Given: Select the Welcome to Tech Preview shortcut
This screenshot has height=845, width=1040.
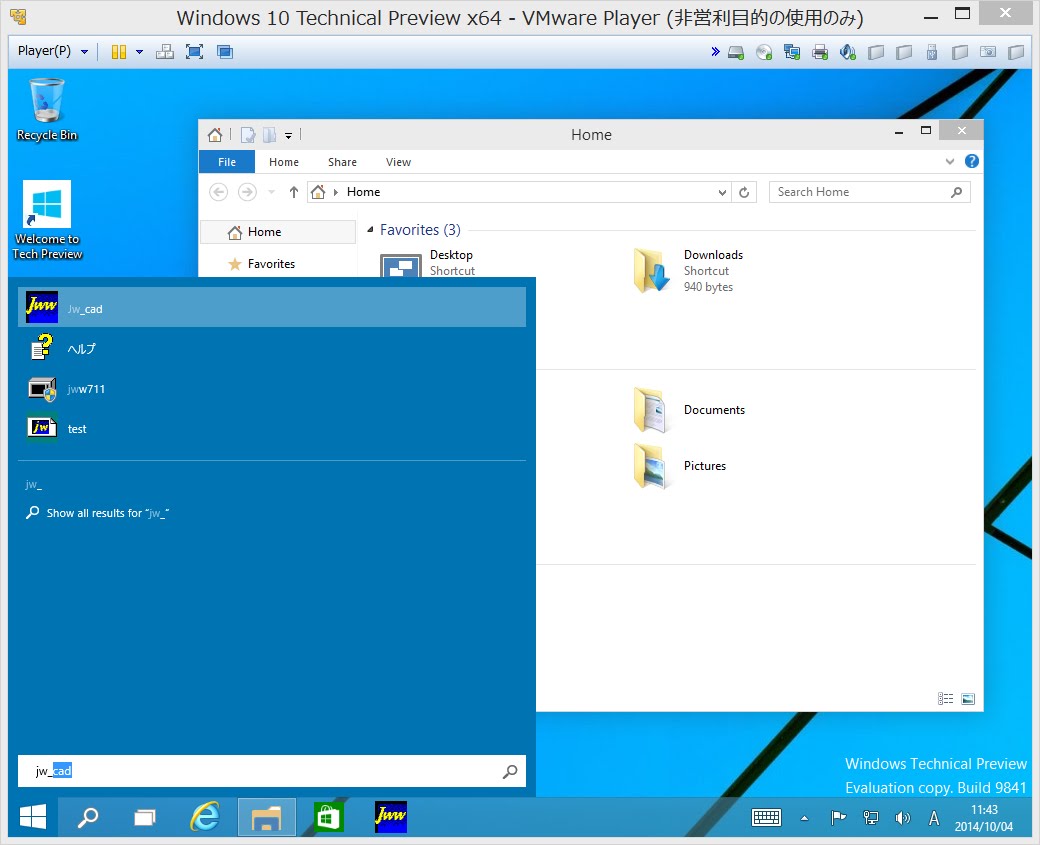Looking at the screenshot, I should [47, 220].
